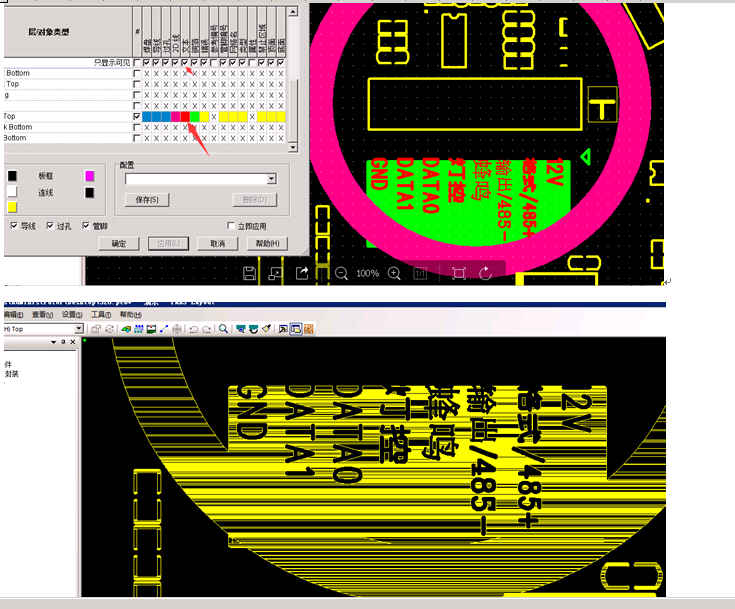
Task: Toggle the Output Window icon
Action: click(283, 329)
